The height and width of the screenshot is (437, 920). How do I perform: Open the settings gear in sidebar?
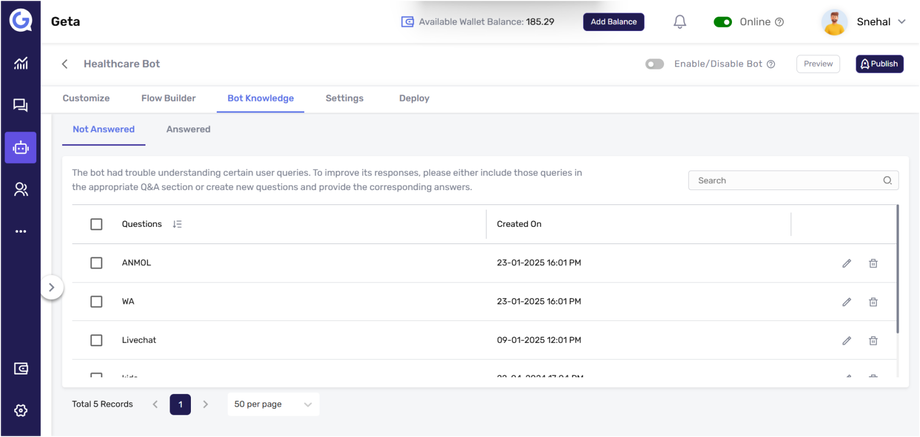coord(20,410)
